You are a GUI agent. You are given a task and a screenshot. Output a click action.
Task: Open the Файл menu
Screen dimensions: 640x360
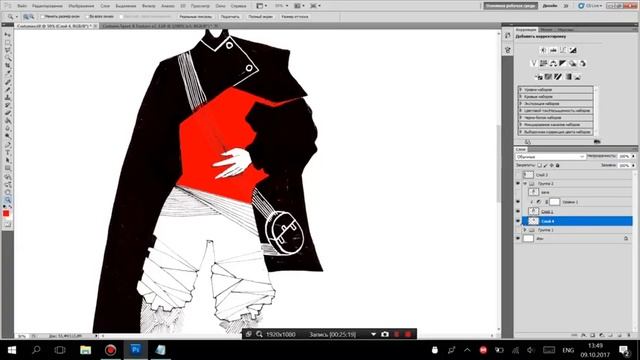coord(22,6)
